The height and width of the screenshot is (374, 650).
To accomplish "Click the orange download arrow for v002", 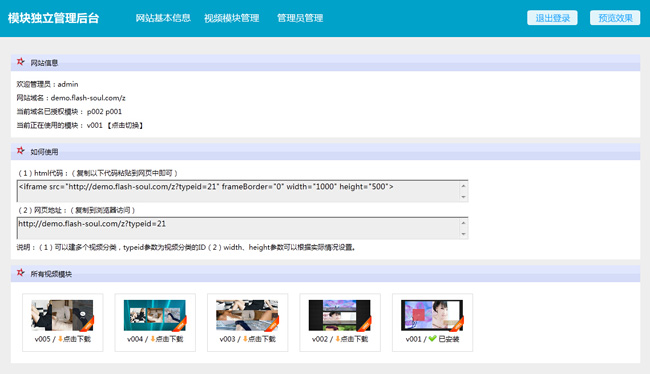I will 338,339.
